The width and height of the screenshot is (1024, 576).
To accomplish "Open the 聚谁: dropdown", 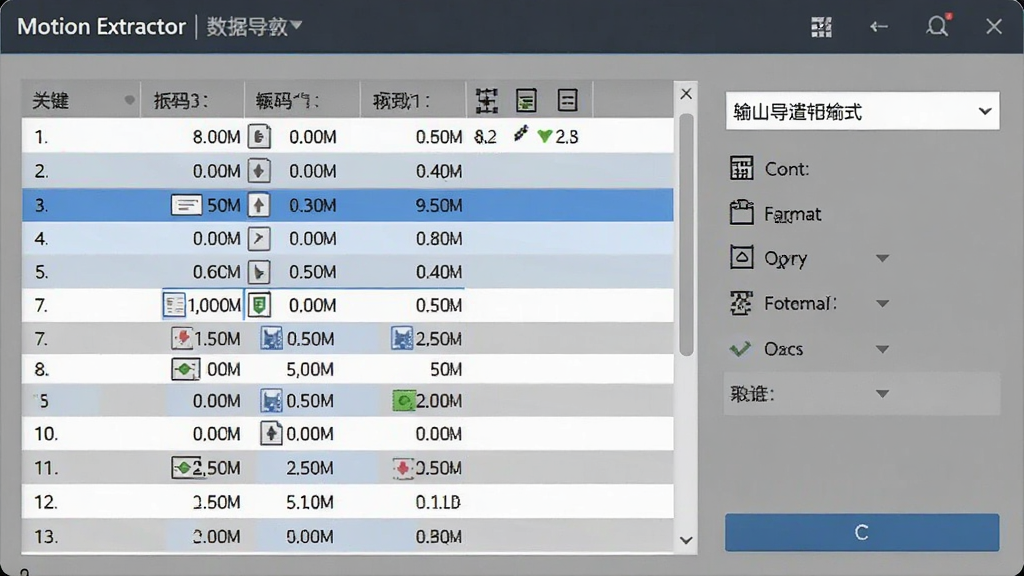I will click(x=861, y=394).
